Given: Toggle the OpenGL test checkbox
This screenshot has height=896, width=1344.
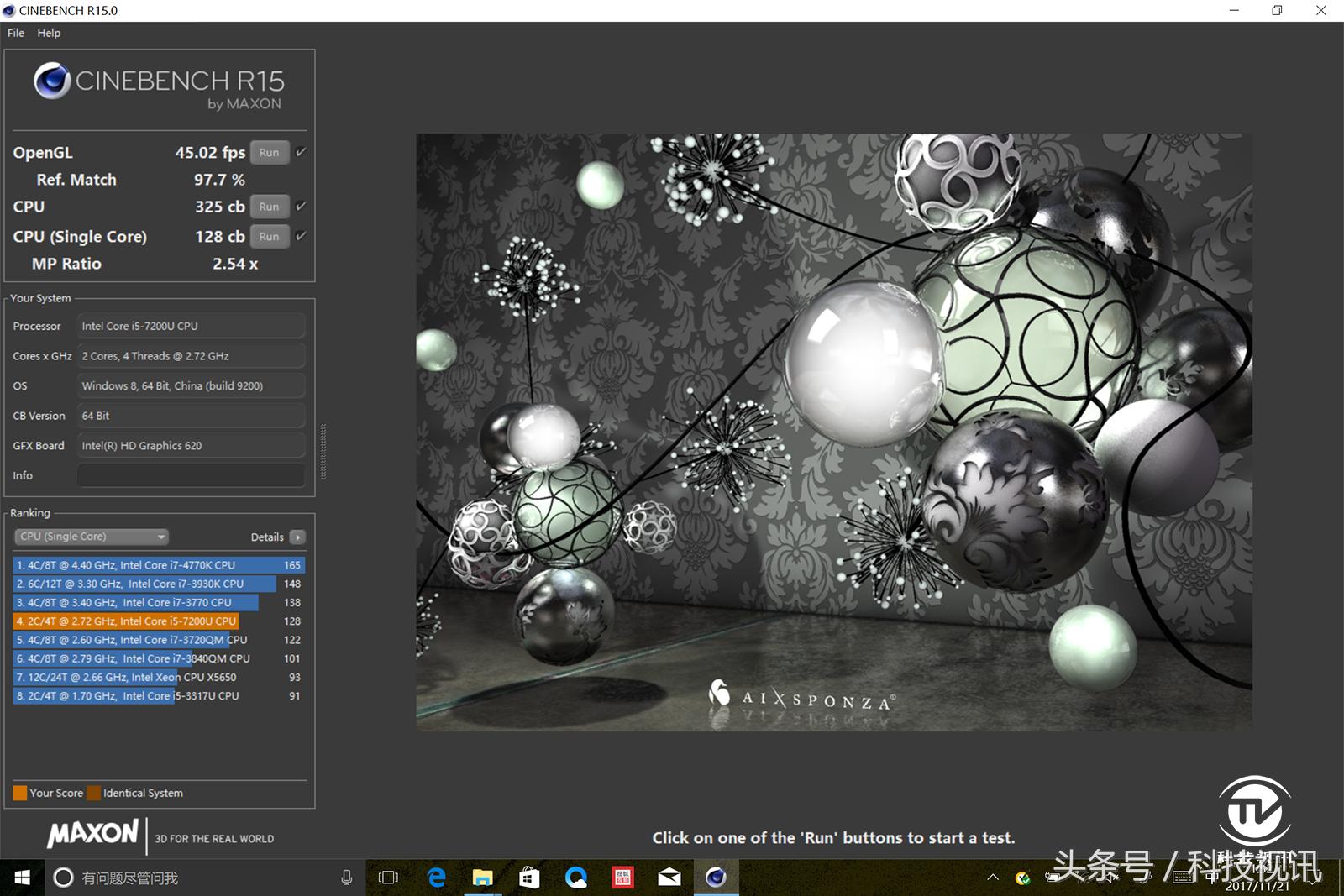Looking at the screenshot, I should pyautogui.click(x=301, y=152).
